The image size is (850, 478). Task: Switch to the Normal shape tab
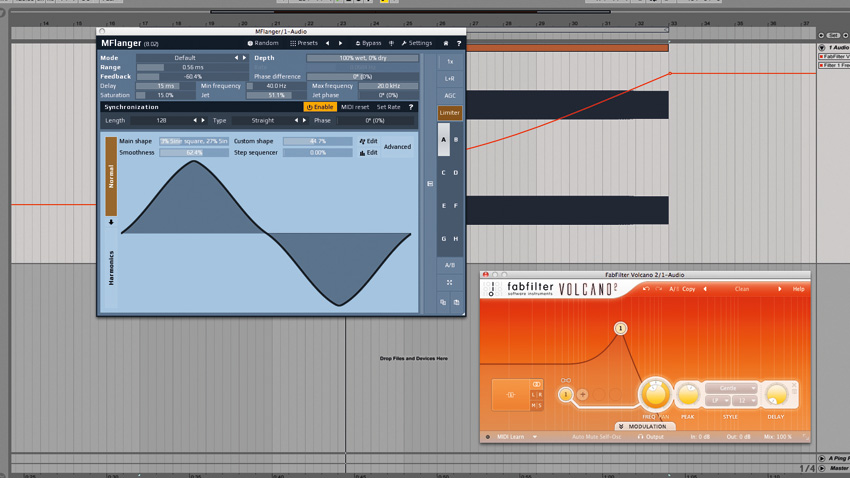coord(111,177)
